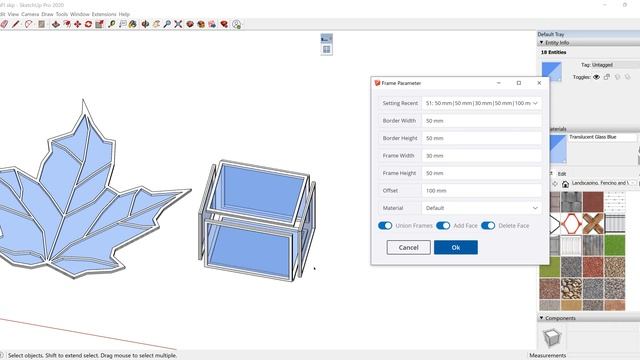Select the Tape Measure tool
640x360 pixels.
[x=111, y=24]
